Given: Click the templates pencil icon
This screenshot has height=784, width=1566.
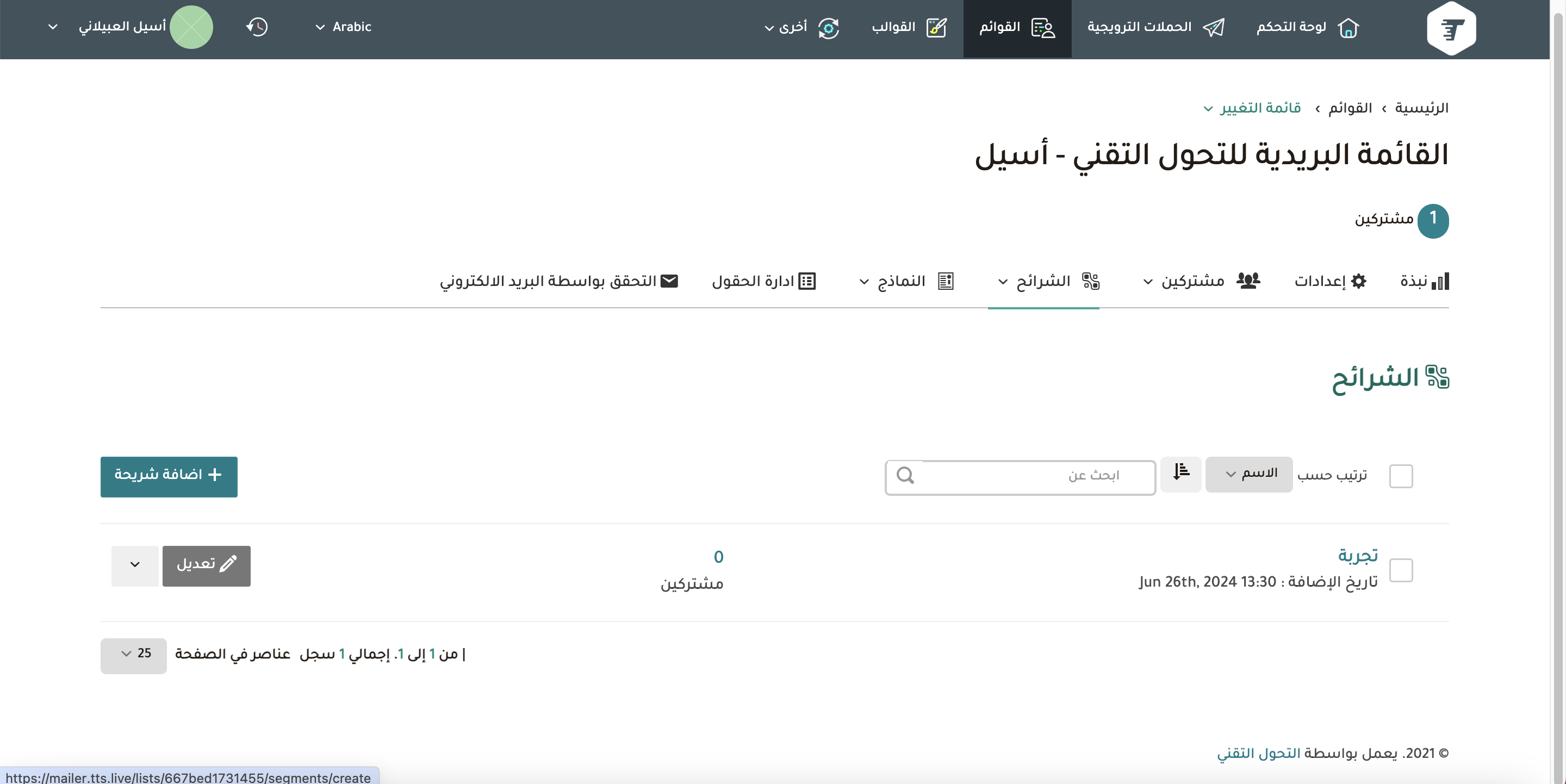Looking at the screenshot, I should tap(936, 28).
